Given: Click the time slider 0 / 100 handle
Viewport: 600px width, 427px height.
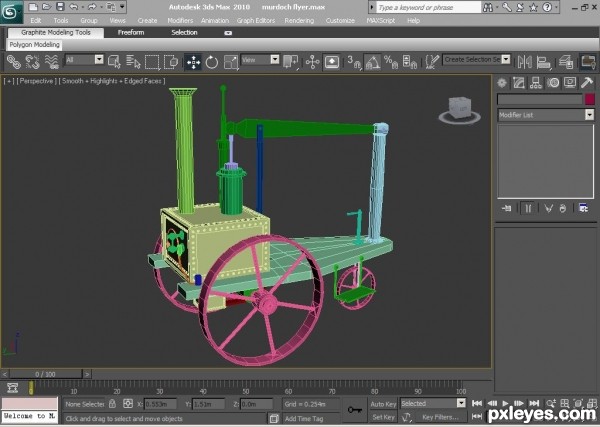Looking at the screenshot, I should click(46, 374).
